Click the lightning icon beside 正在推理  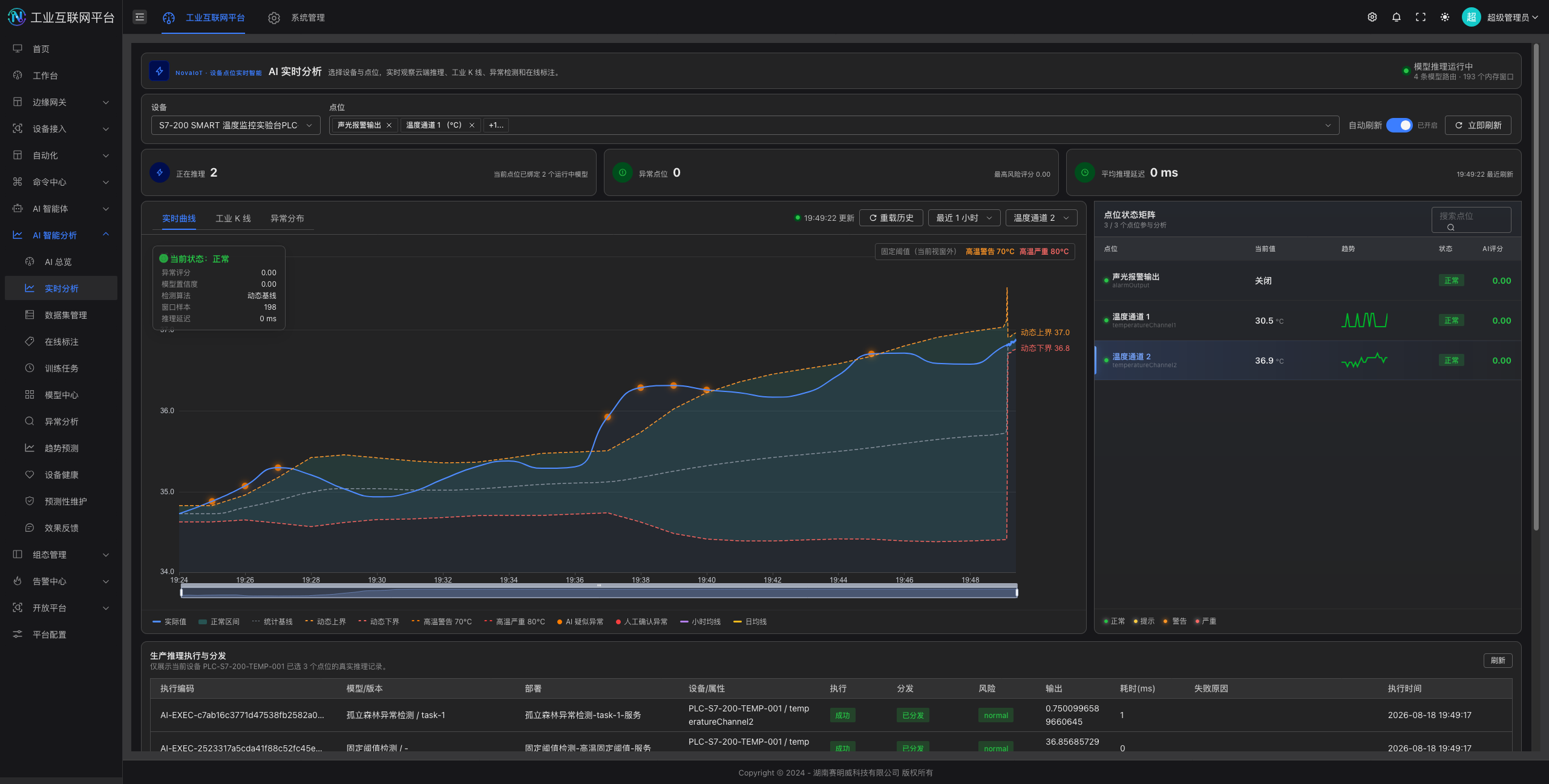[x=160, y=172]
